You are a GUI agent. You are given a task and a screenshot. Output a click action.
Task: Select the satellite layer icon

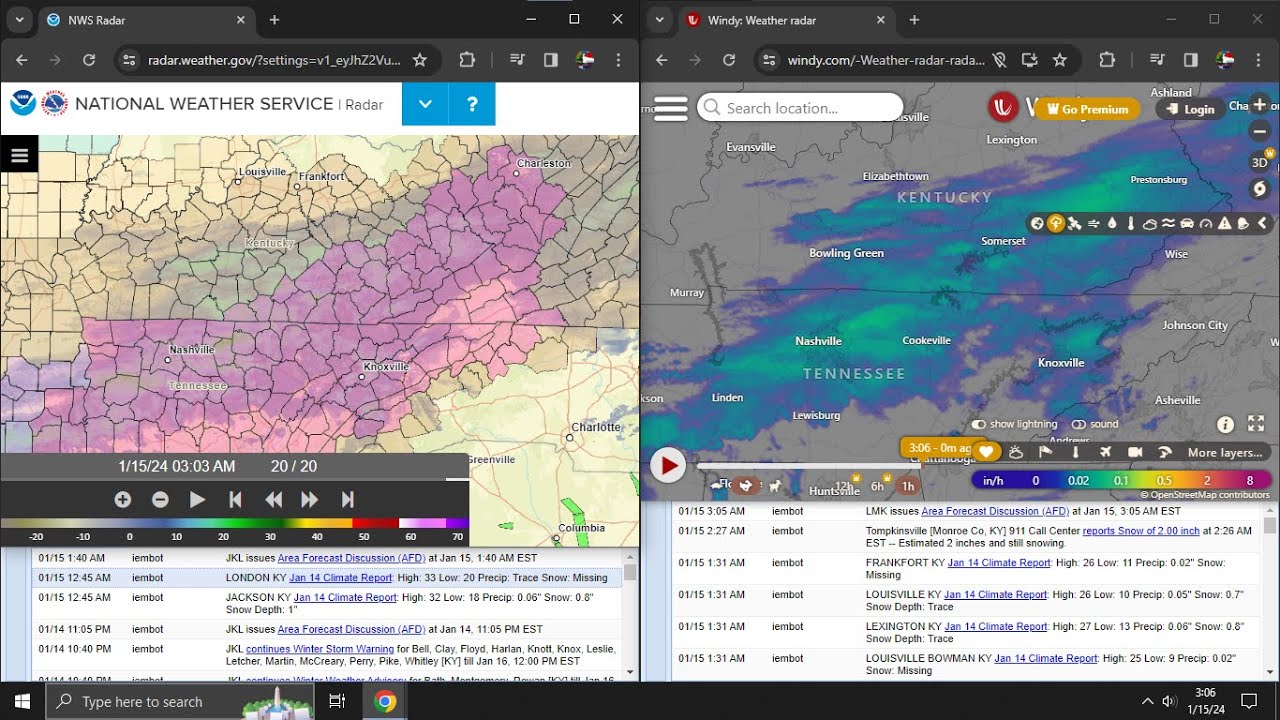click(1074, 224)
